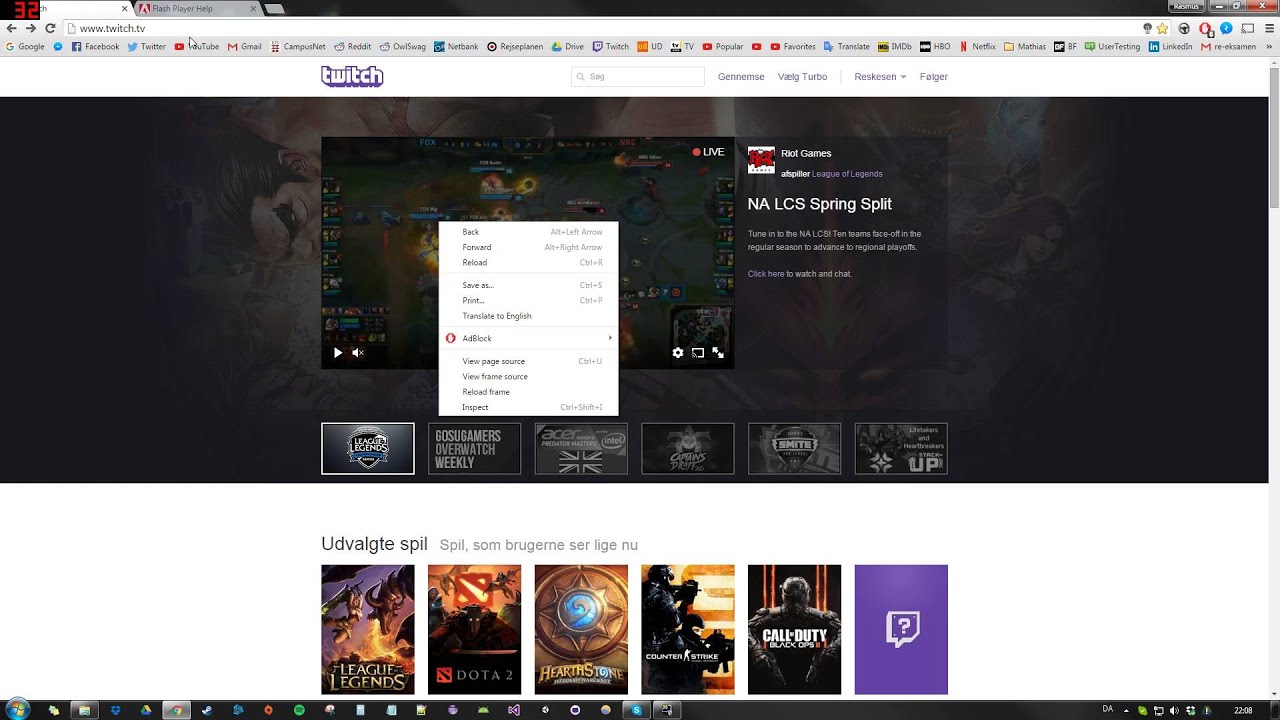Viewport: 1280px width, 720px height.
Task: Open the League of Legends game link
Action: pos(847,174)
